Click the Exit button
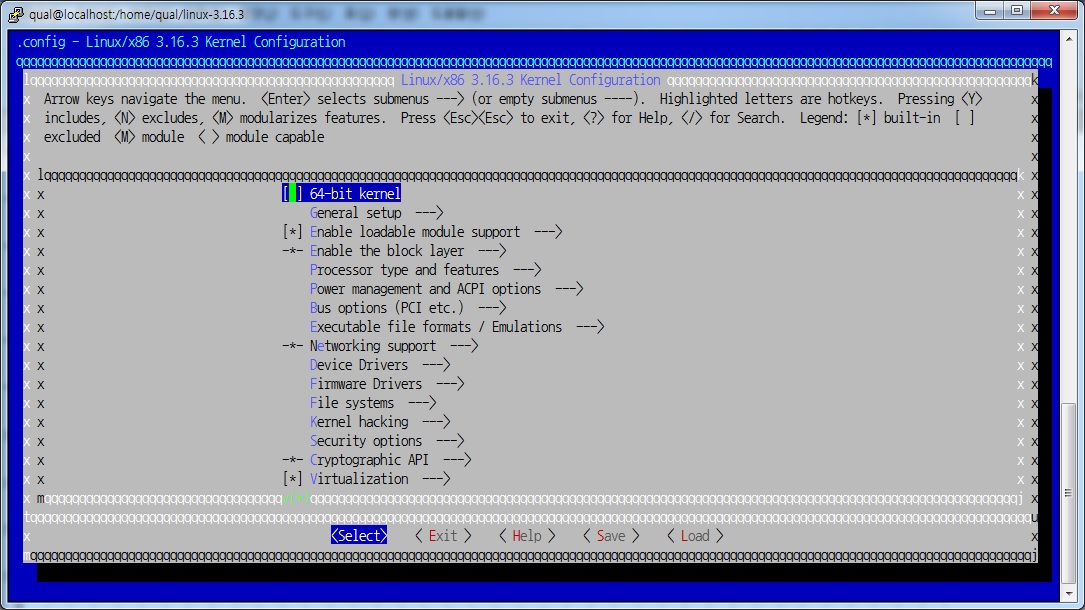Image resolution: width=1085 pixels, height=610 pixels. (x=443, y=536)
